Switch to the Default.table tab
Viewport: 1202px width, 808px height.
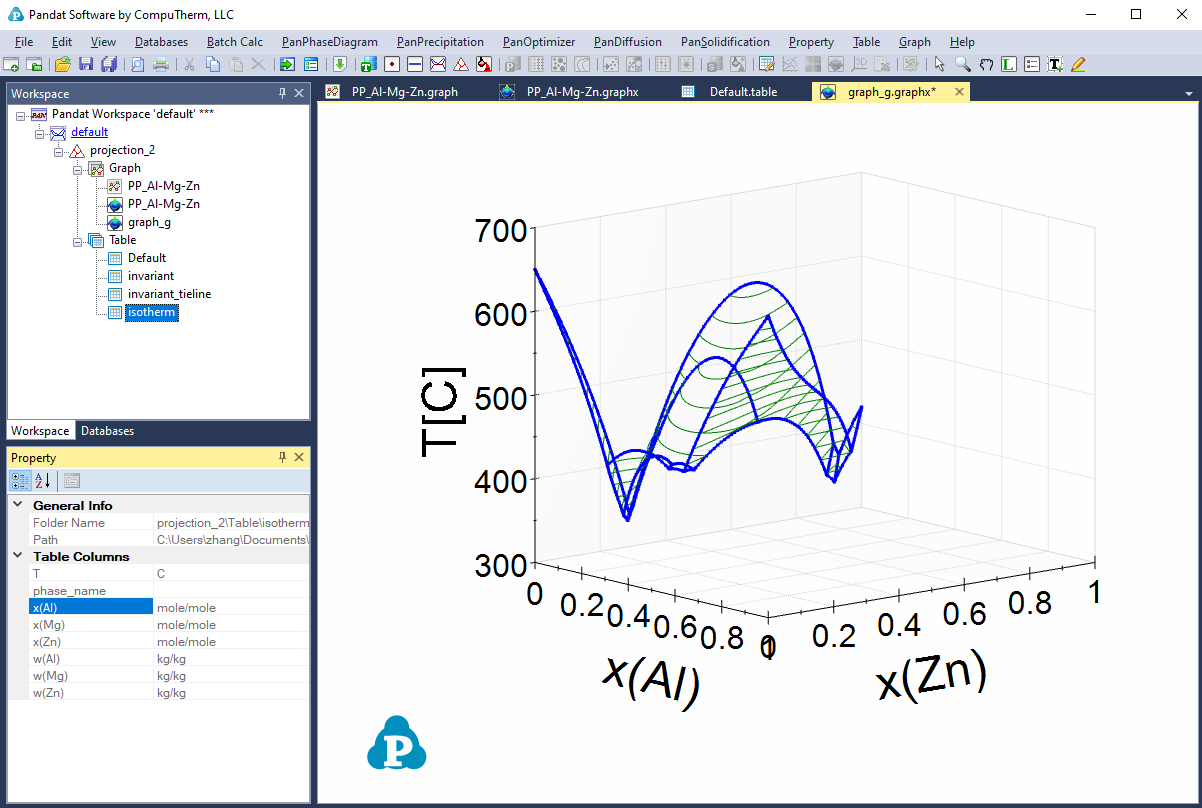743,92
